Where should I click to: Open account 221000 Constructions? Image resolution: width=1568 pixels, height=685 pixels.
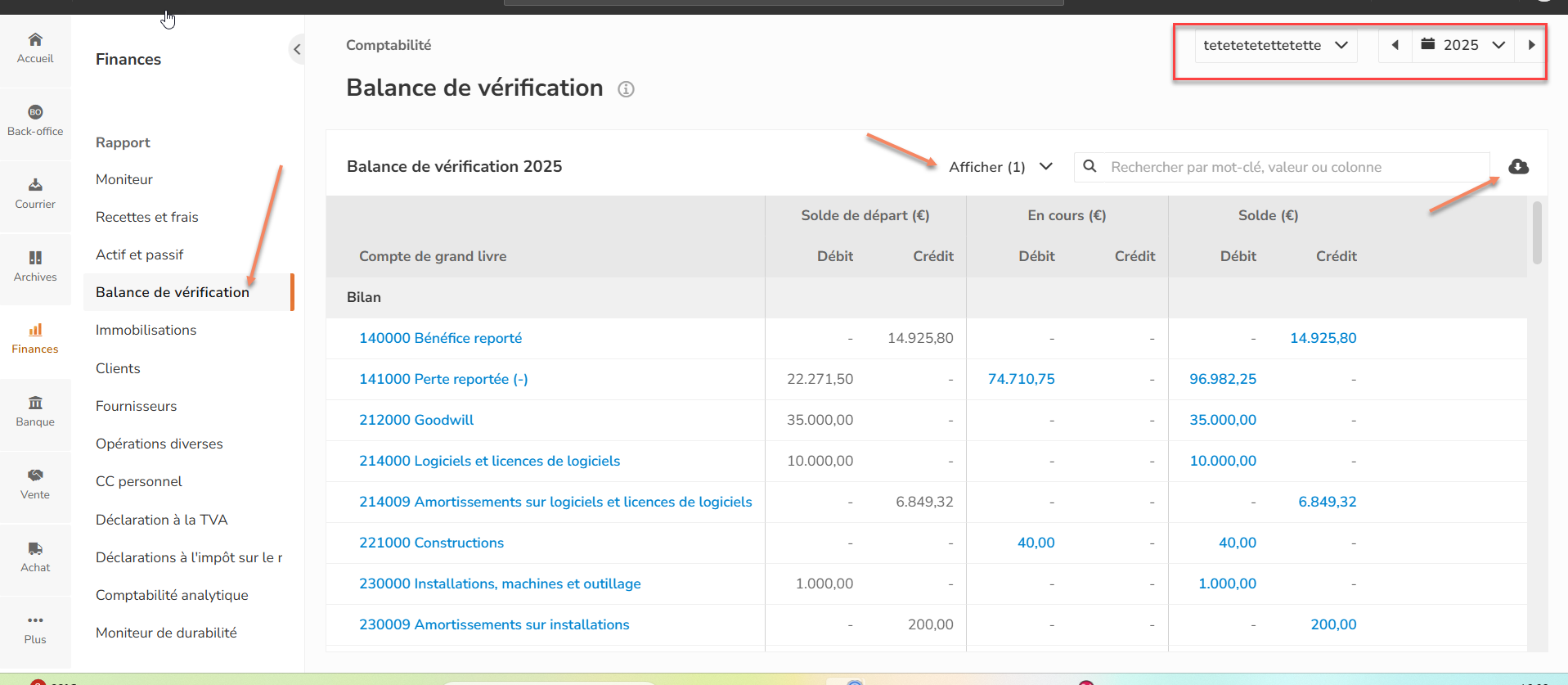coord(432,543)
